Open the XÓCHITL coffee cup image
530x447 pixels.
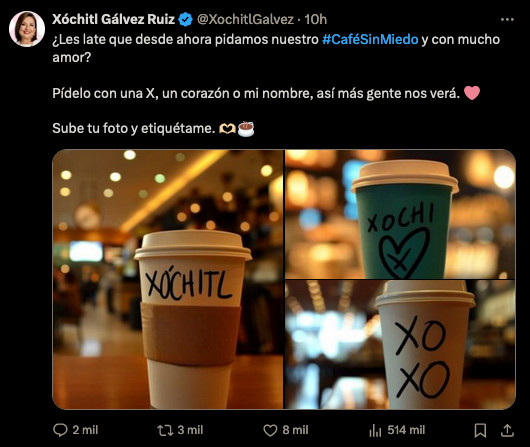168,279
